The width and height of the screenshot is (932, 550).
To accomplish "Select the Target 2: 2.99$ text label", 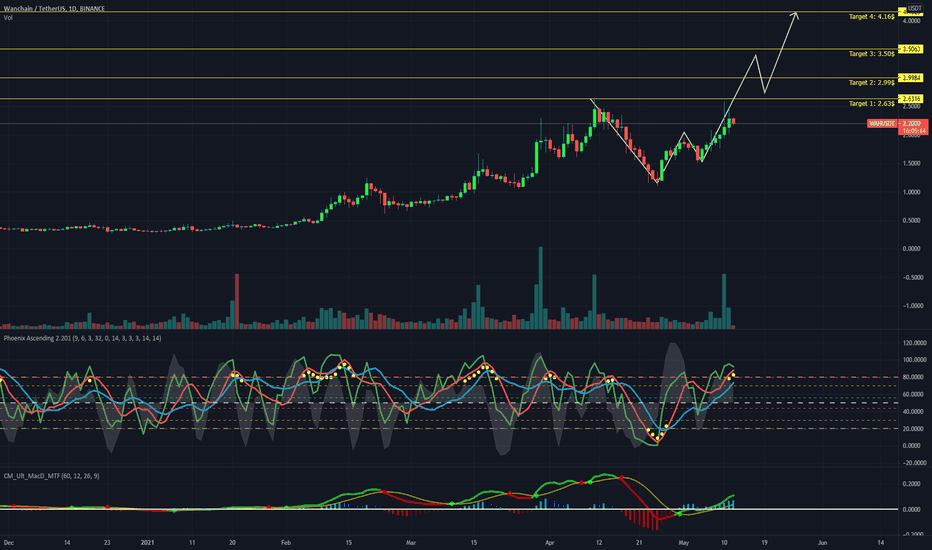I will point(871,83).
